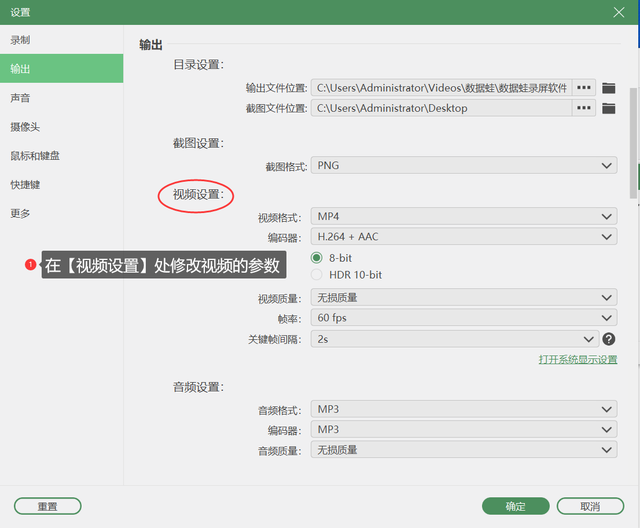Expand the audio 编码器 MP3 dropdown
This screenshot has width=640, height=528.
click(464, 430)
